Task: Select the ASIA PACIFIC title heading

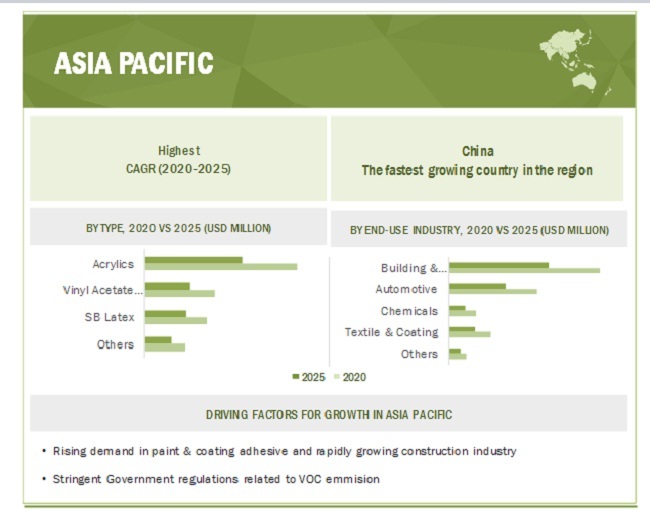Action: (133, 63)
